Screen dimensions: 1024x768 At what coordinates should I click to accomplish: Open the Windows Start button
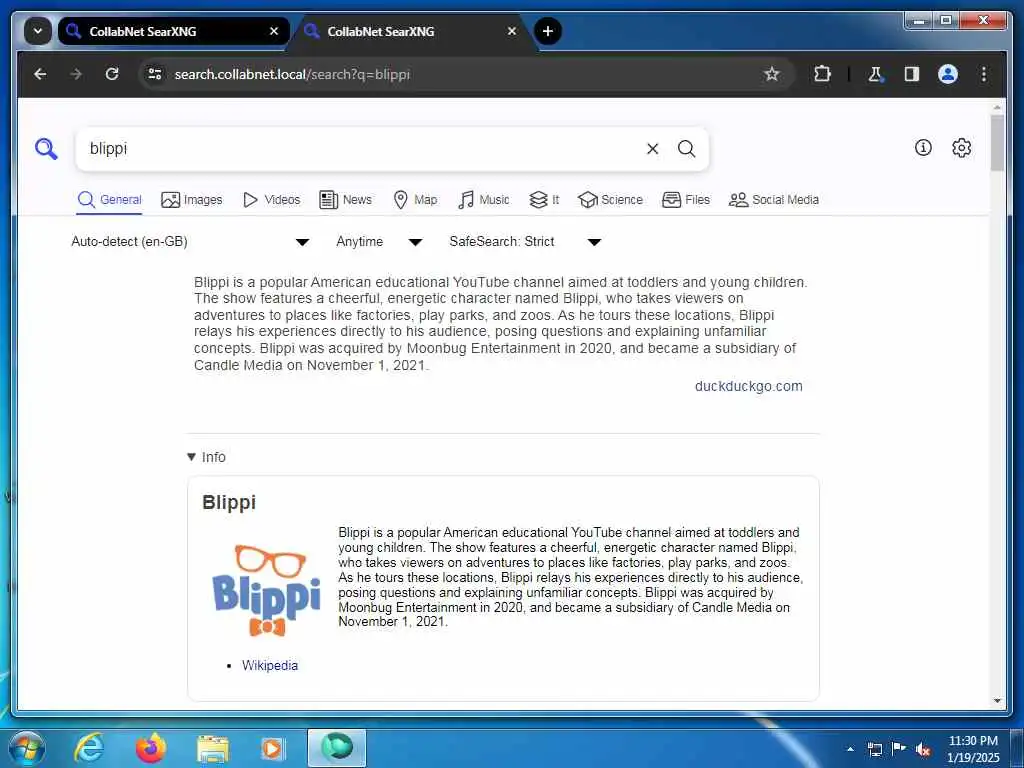click(27, 748)
